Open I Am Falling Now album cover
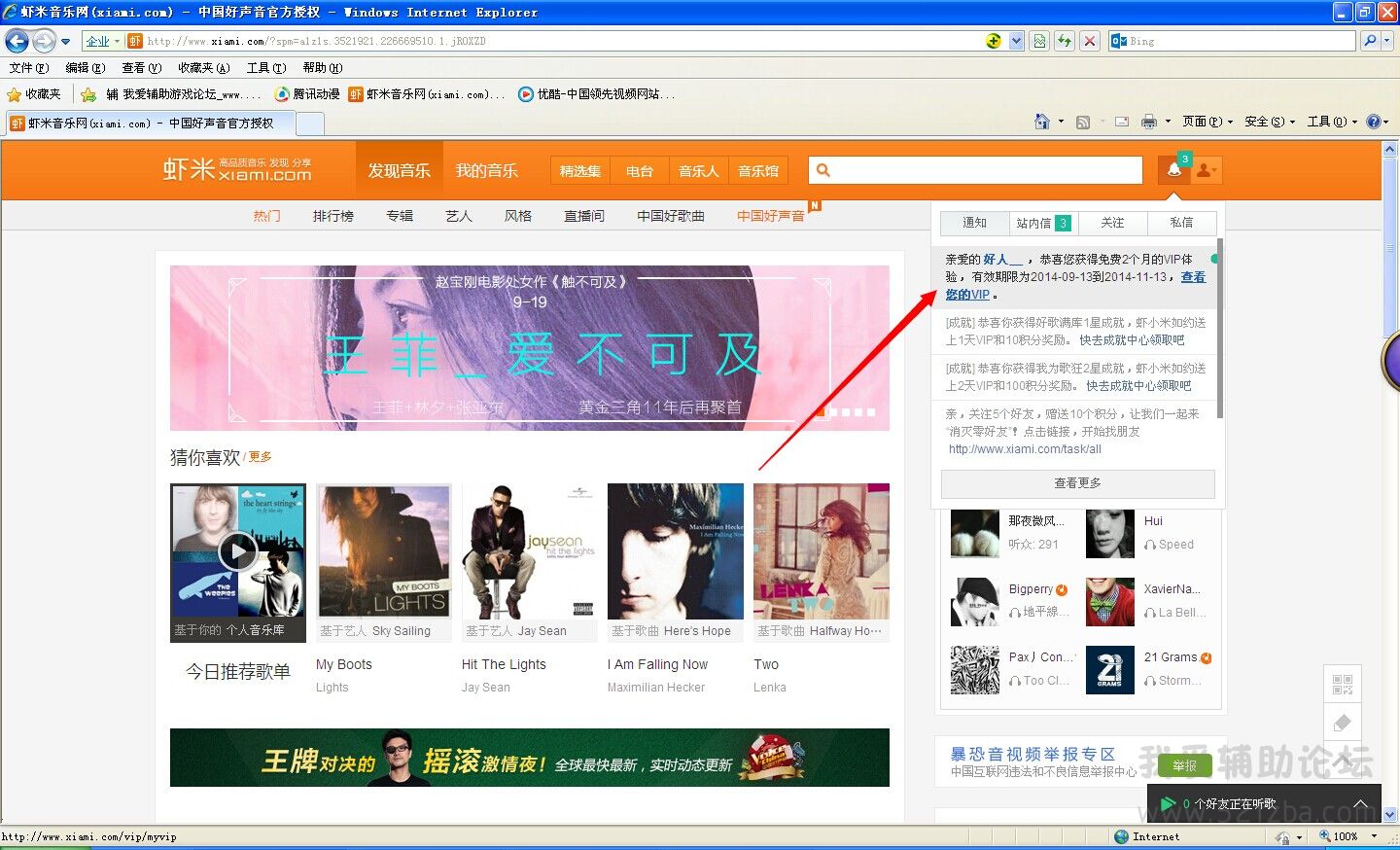The height and width of the screenshot is (850, 1400). 676,551
